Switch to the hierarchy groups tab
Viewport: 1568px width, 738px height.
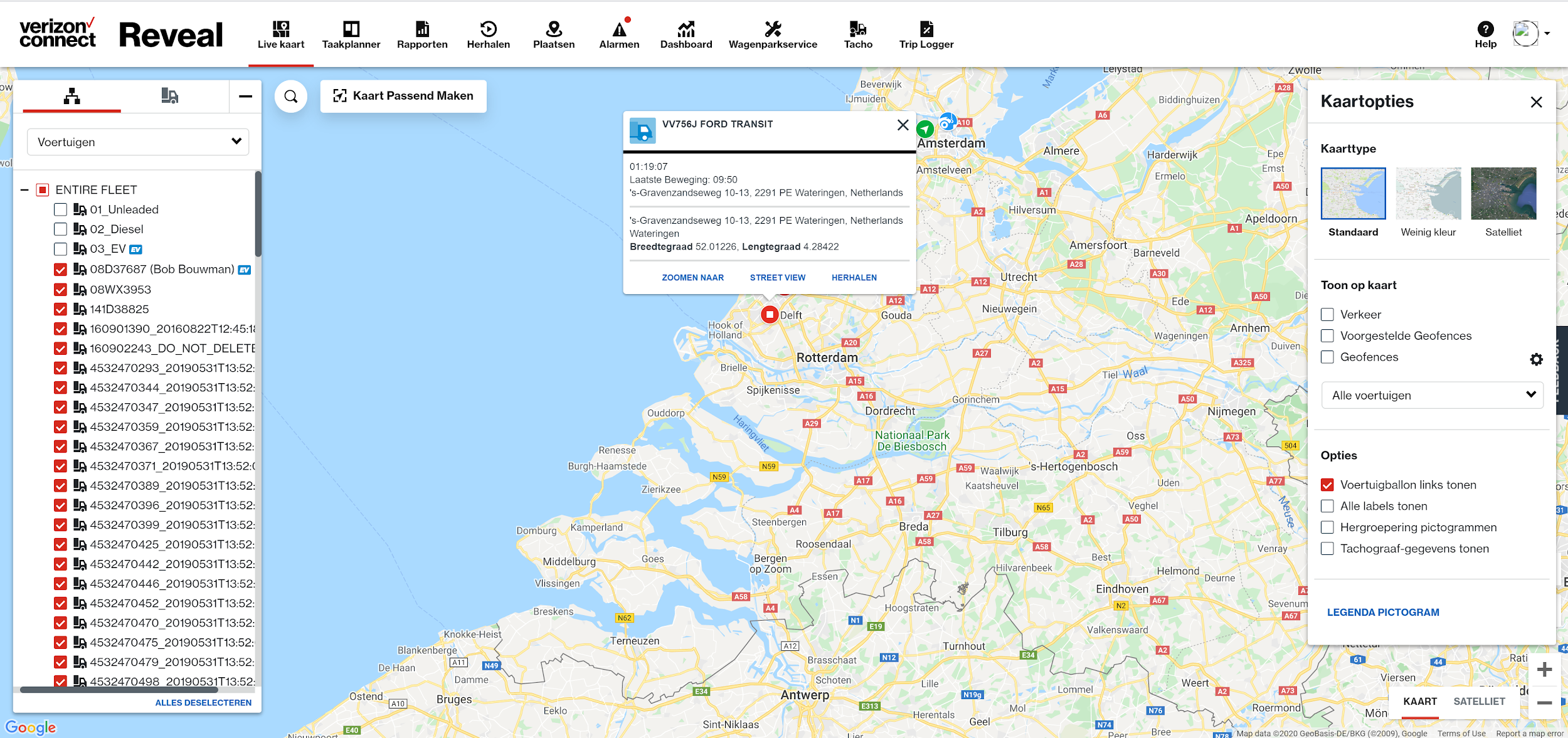pos(72,96)
